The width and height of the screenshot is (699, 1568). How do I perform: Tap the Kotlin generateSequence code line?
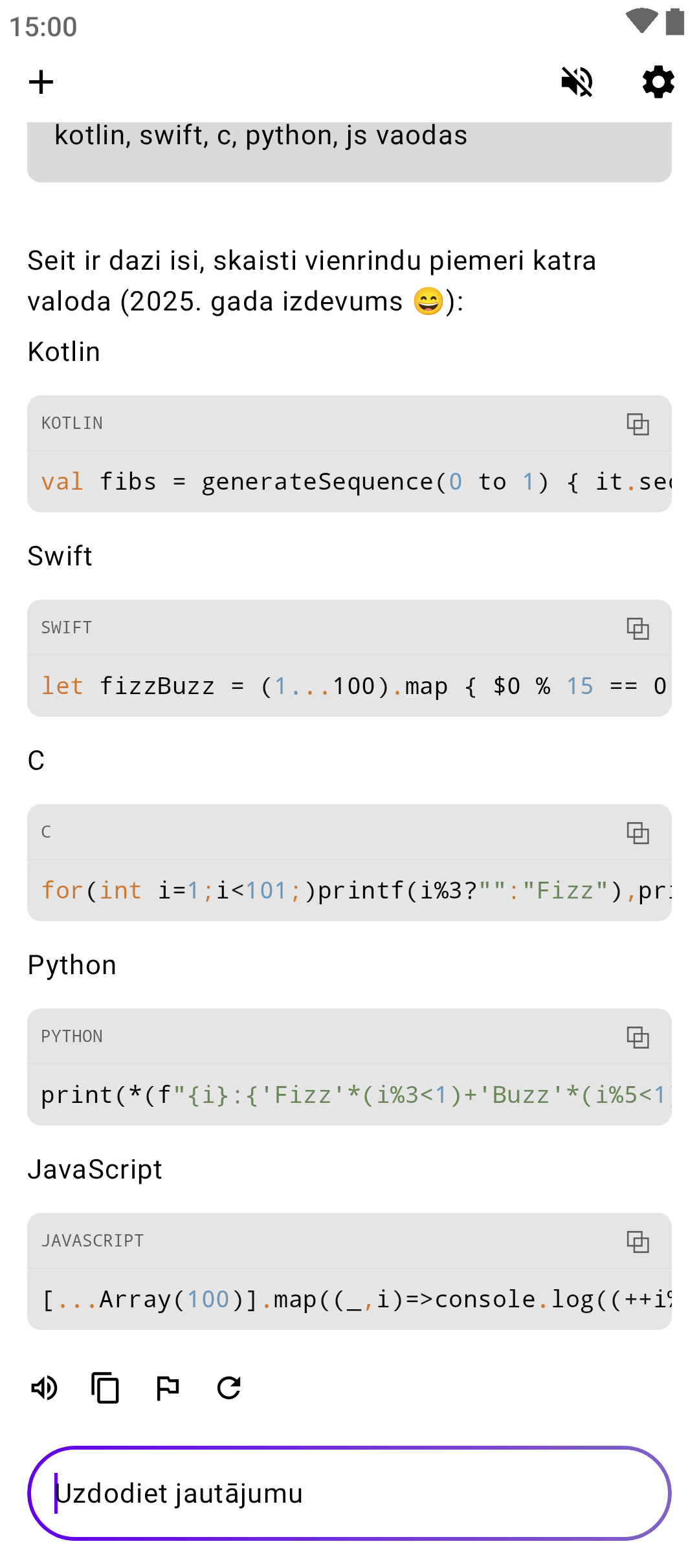tap(349, 482)
